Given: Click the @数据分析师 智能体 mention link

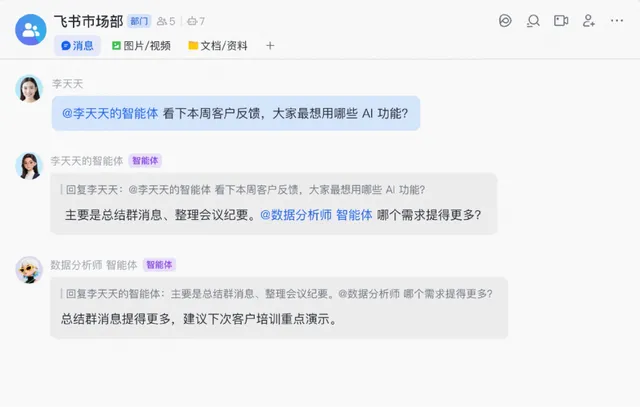Looking at the screenshot, I should point(316,215).
